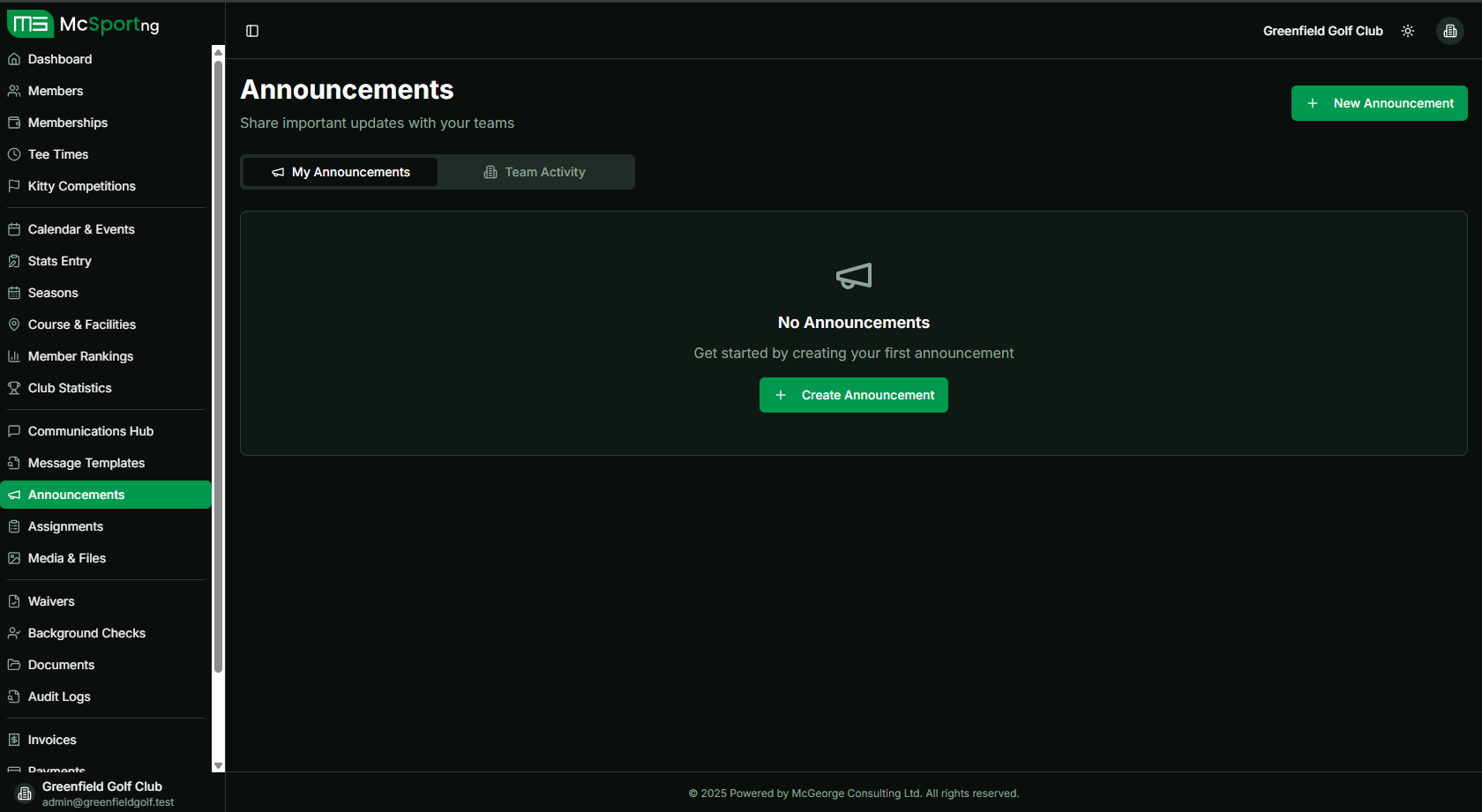This screenshot has height=812, width=1482.
Task: Click the McSporting logo
Action: click(84, 24)
